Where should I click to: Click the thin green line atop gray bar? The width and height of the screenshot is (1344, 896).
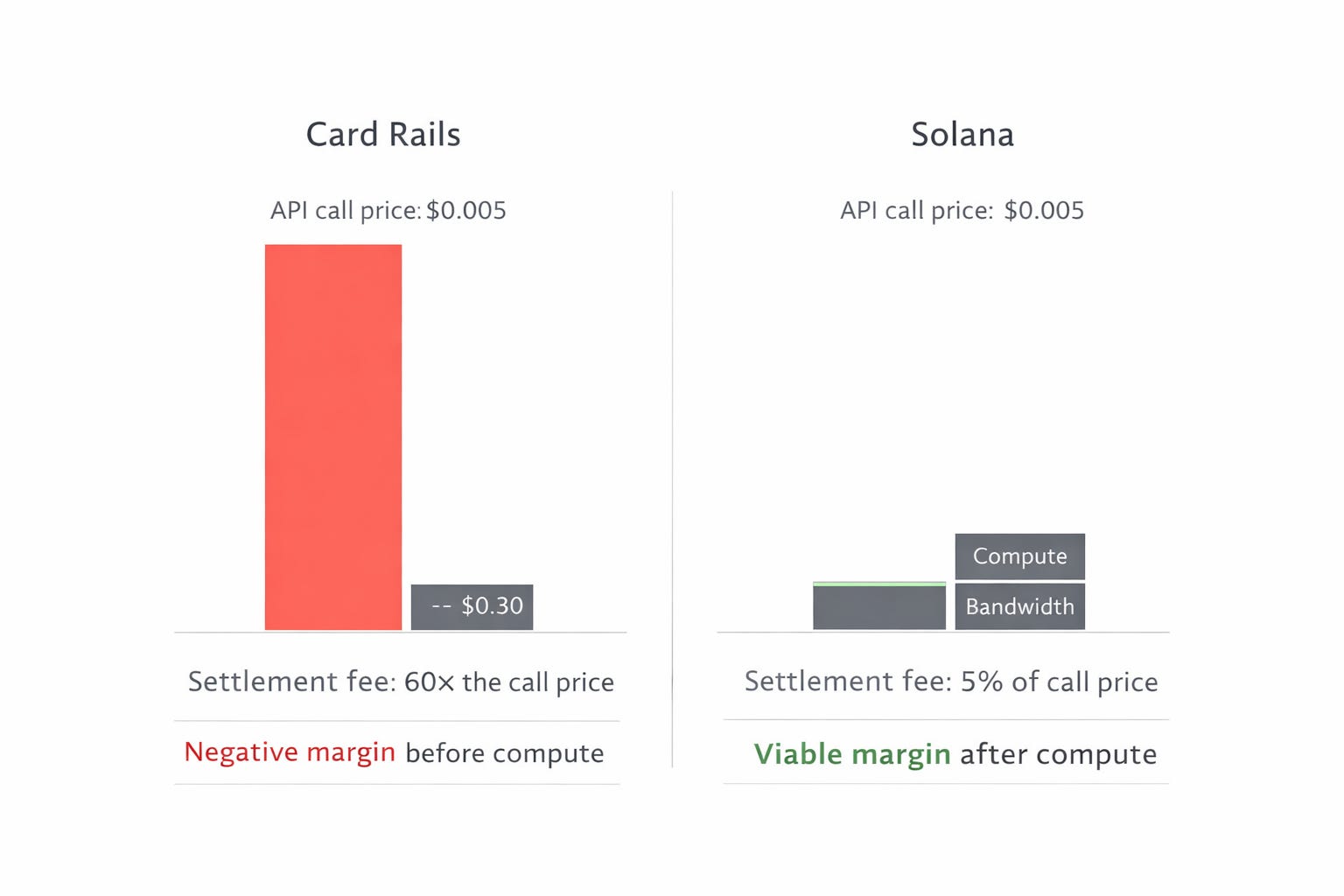point(879,584)
